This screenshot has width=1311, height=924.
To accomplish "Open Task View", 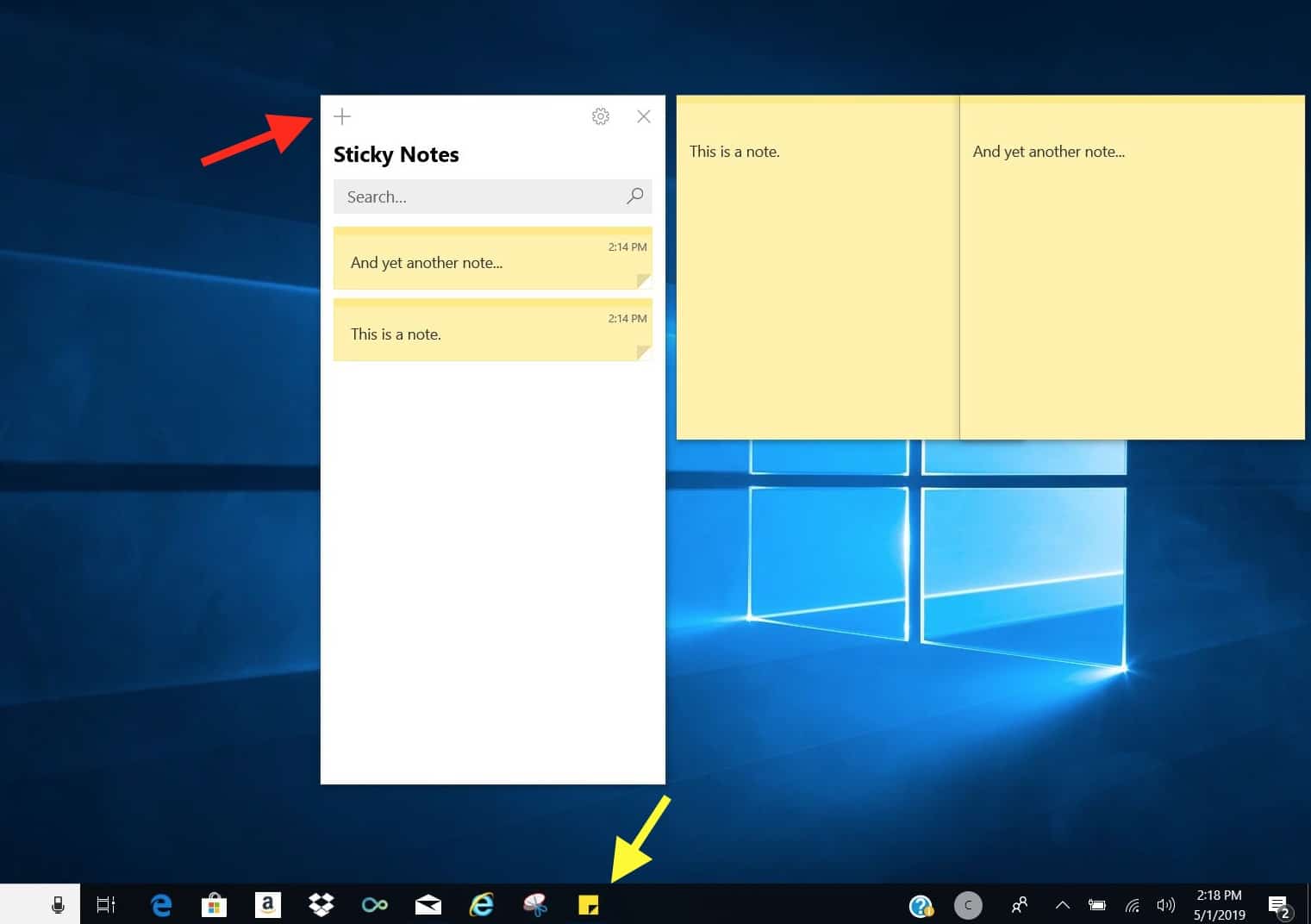I will 105,904.
